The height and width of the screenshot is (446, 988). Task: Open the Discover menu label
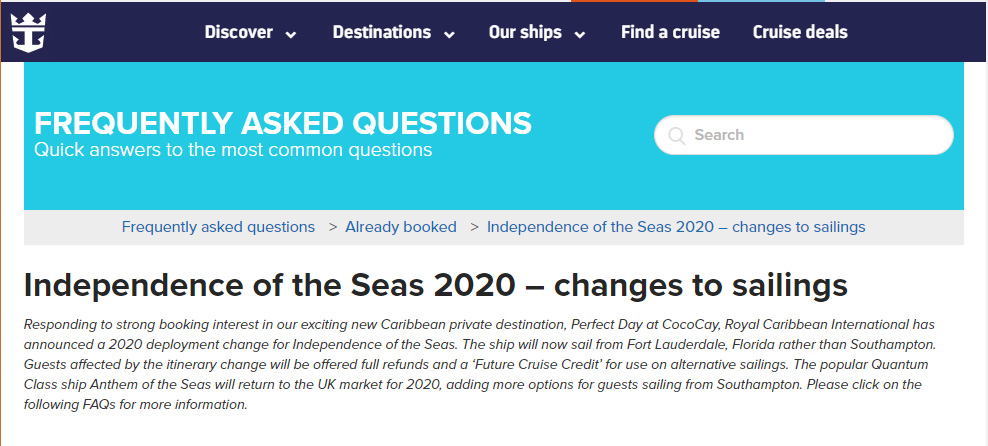pos(238,32)
